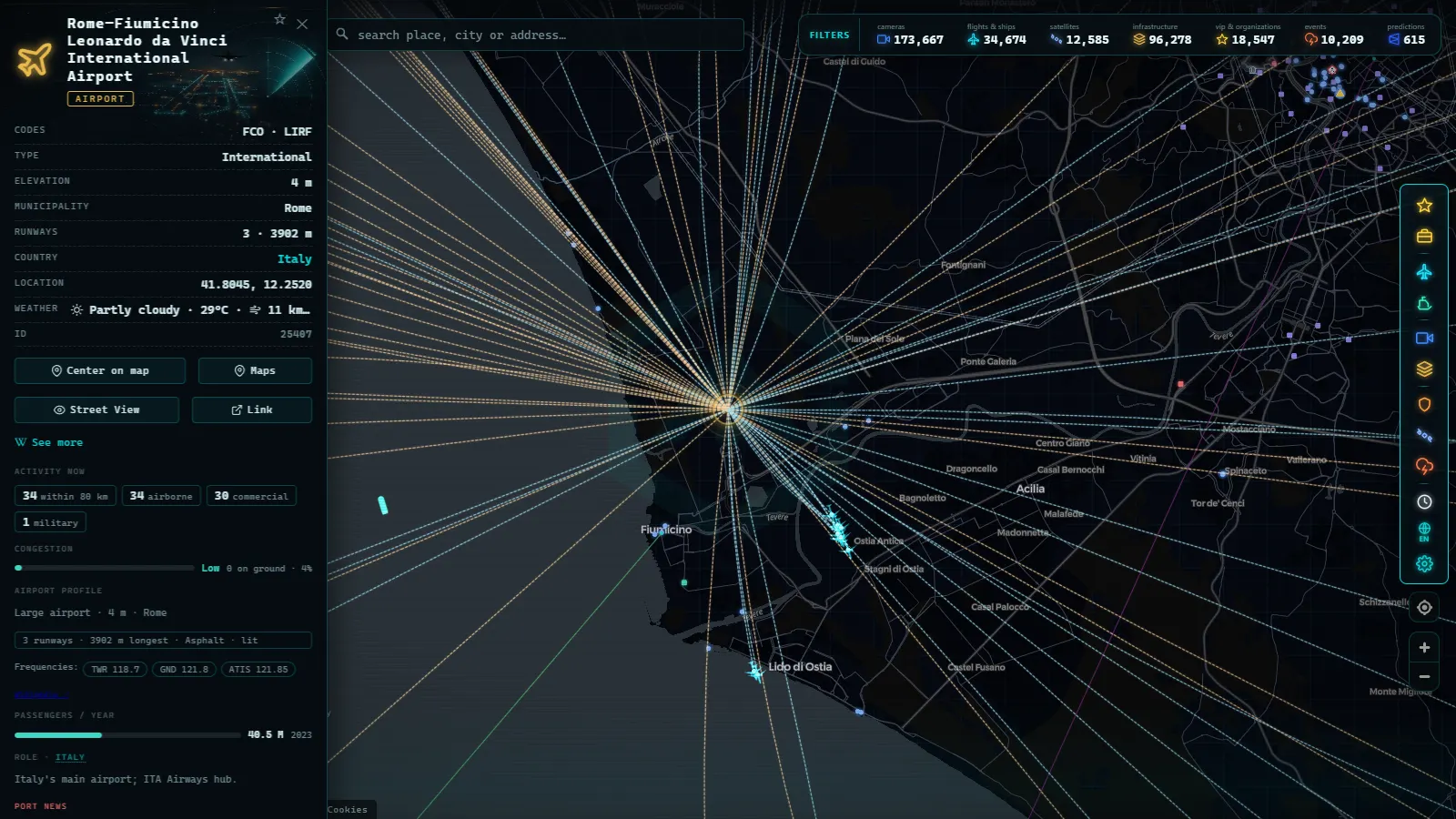Zoom in with the plus button
This screenshot has width=1456, height=819.
click(x=1424, y=648)
